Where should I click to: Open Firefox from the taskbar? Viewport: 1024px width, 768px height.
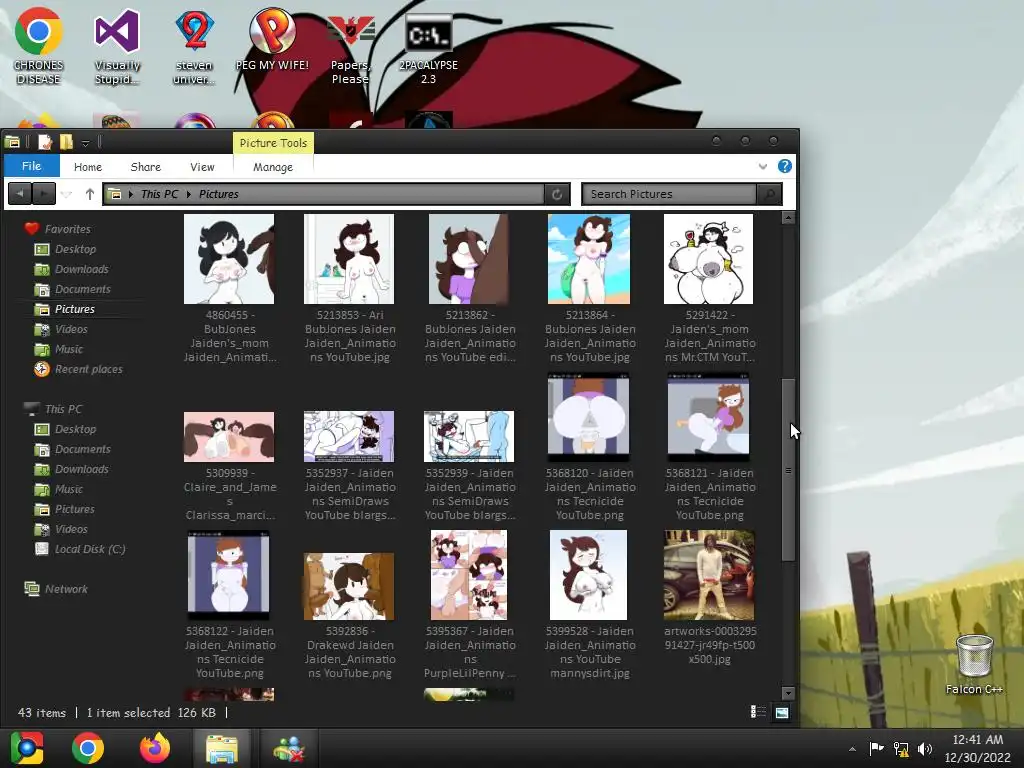[155, 748]
